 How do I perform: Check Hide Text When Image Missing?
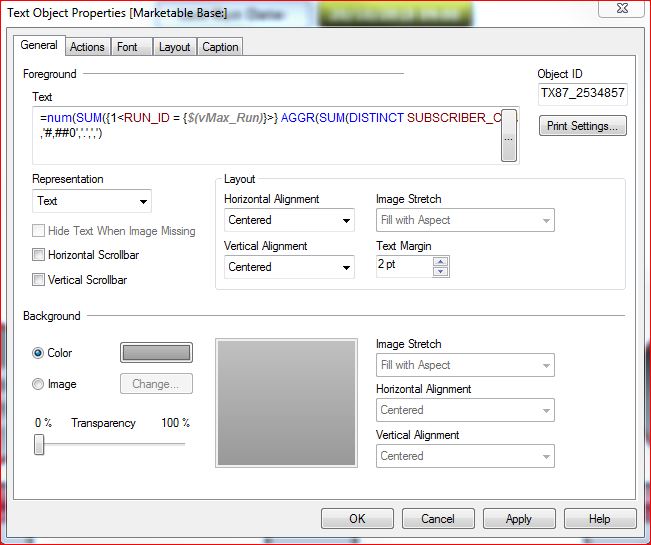pos(38,230)
